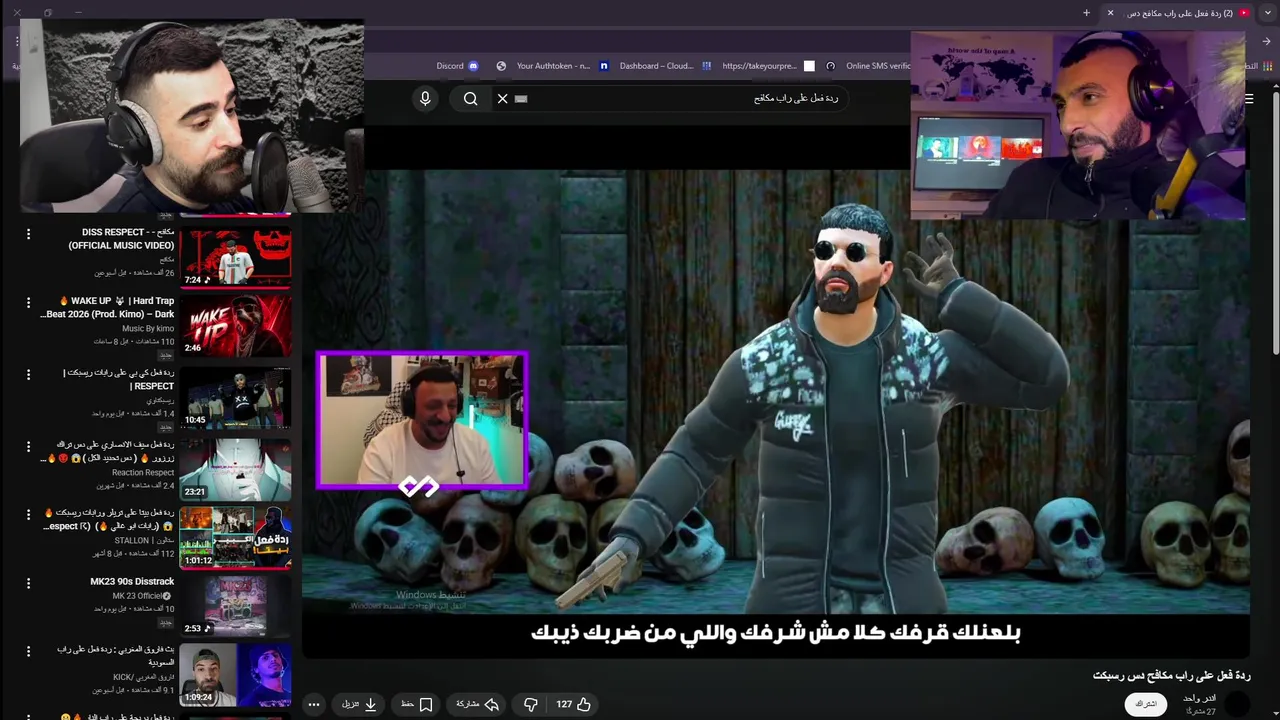Screen dimensions: 1280x720
Task: Open the STALLON channel name
Action: (x=144, y=540)
